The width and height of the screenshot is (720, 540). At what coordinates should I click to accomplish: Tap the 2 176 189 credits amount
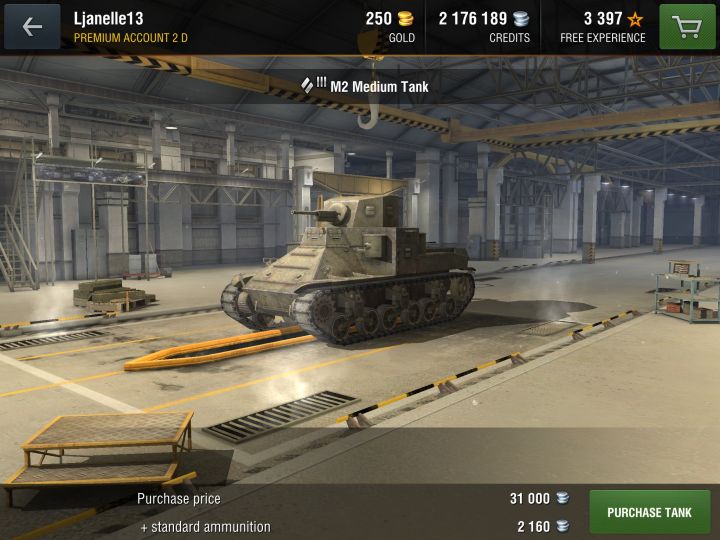coord(472,19)
